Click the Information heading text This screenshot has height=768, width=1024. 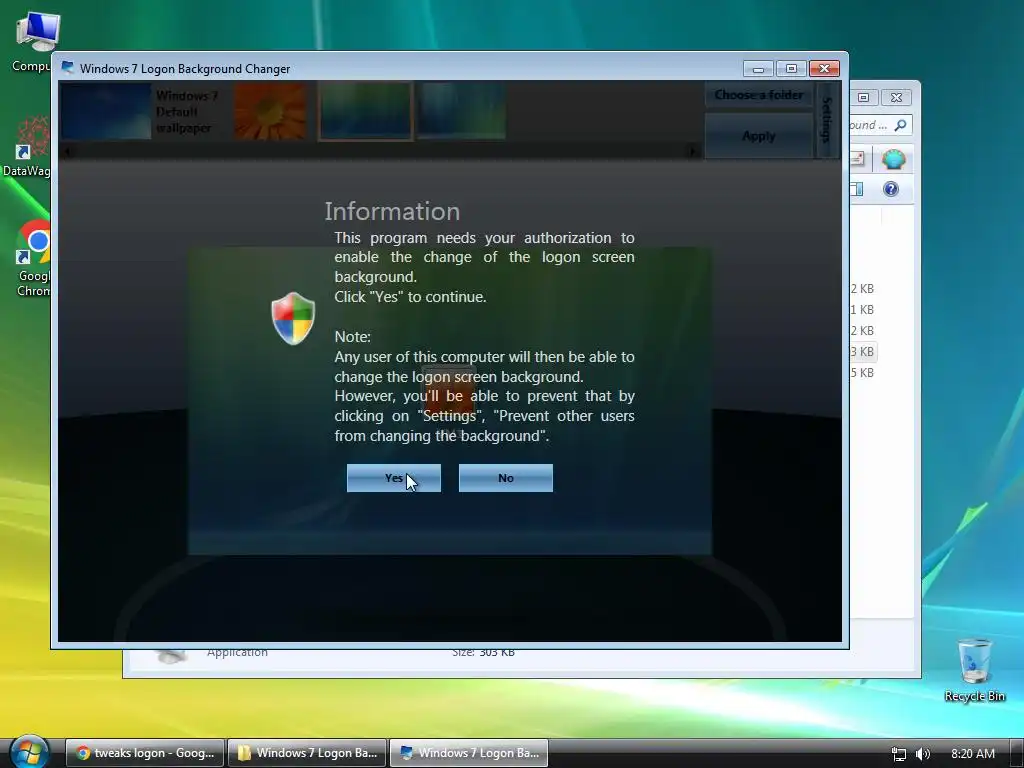click(x=392, y=211)
